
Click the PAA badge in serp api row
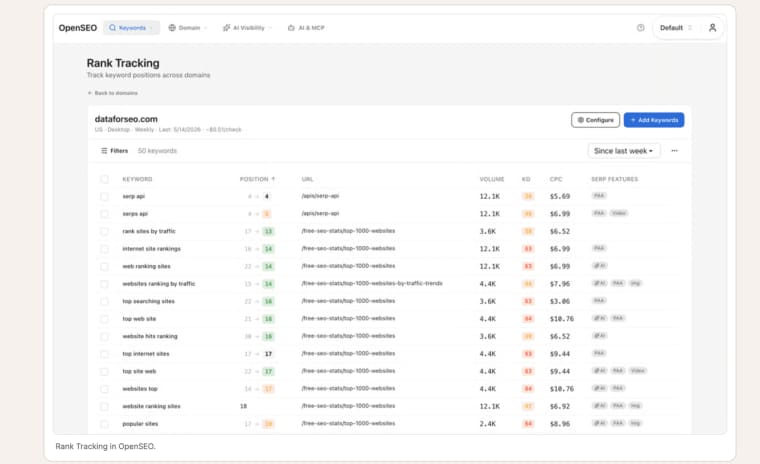599,196
